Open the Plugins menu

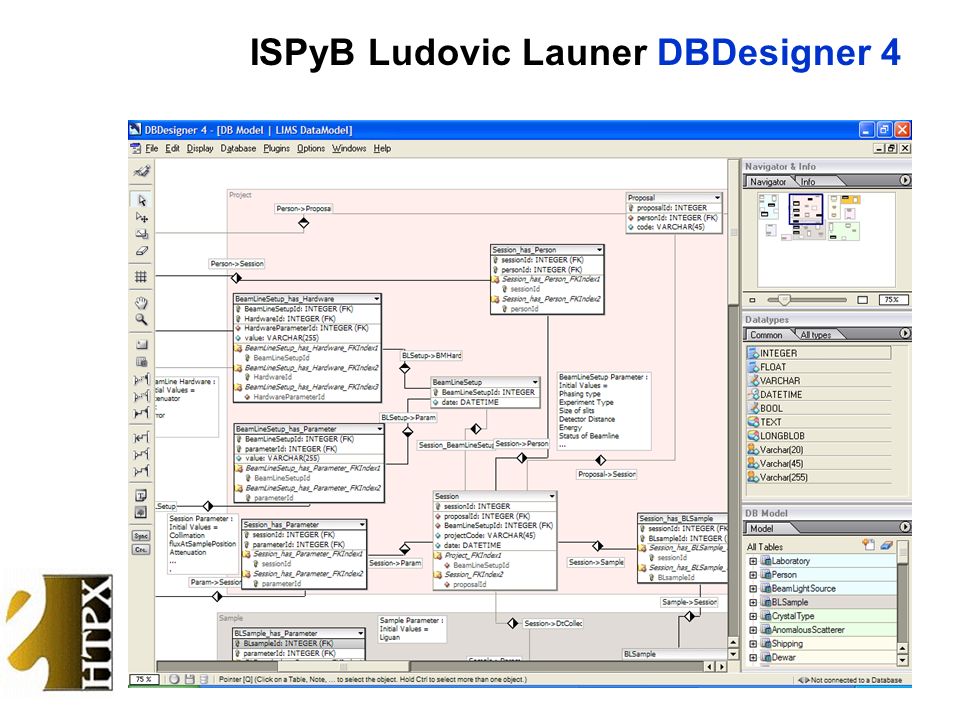coord(276,148)
